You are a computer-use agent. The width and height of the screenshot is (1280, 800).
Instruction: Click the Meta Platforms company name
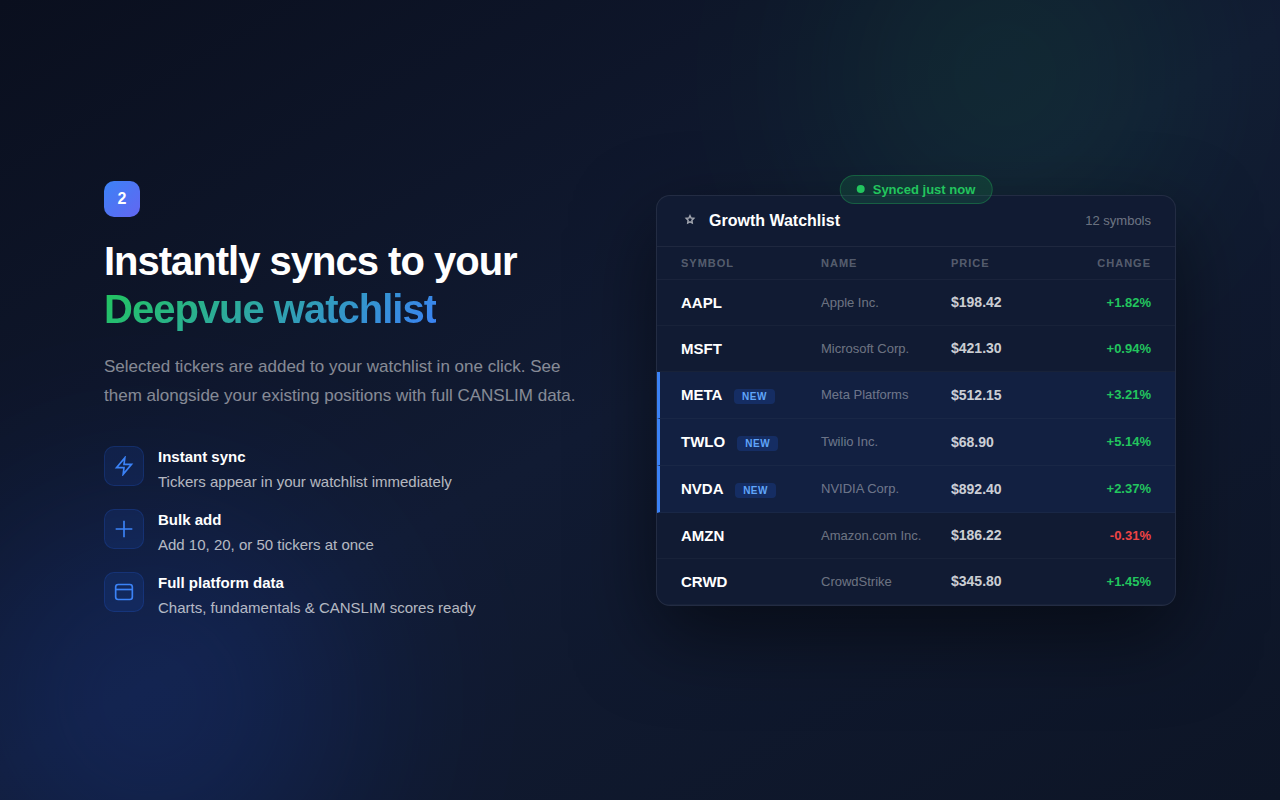point(865,395)
